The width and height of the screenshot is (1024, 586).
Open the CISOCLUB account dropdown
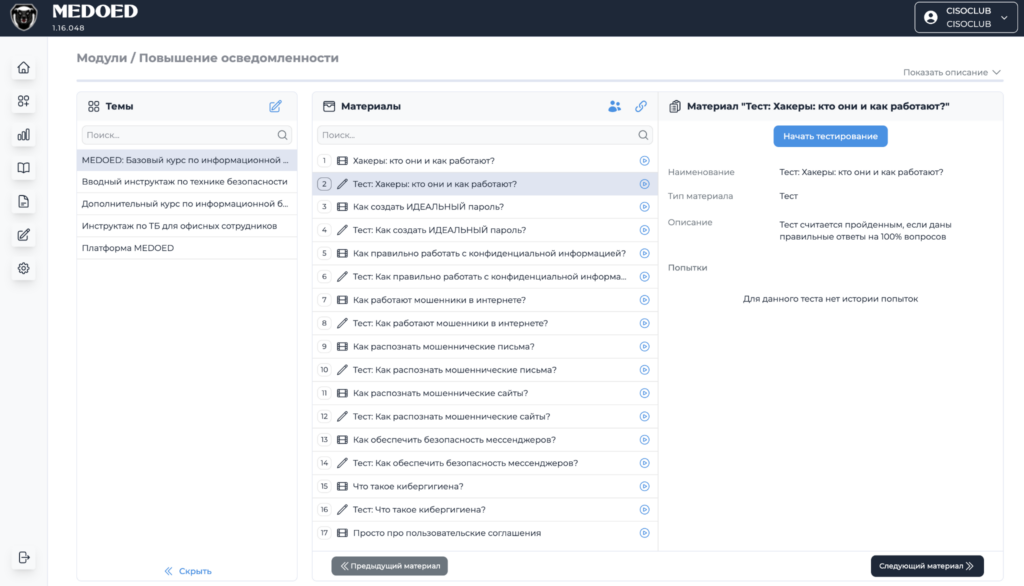point(966,18)
